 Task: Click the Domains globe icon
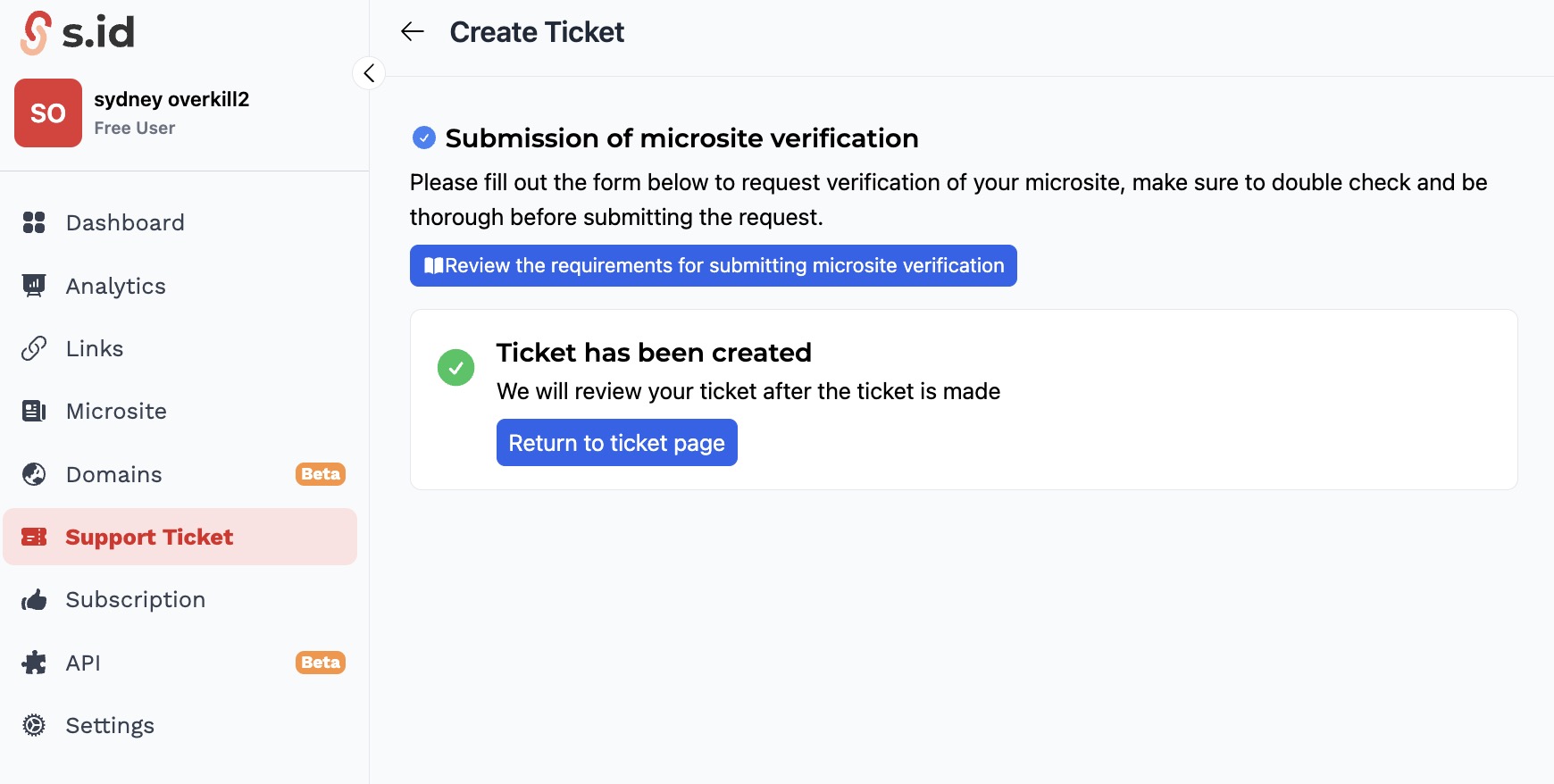click(34, 474)
